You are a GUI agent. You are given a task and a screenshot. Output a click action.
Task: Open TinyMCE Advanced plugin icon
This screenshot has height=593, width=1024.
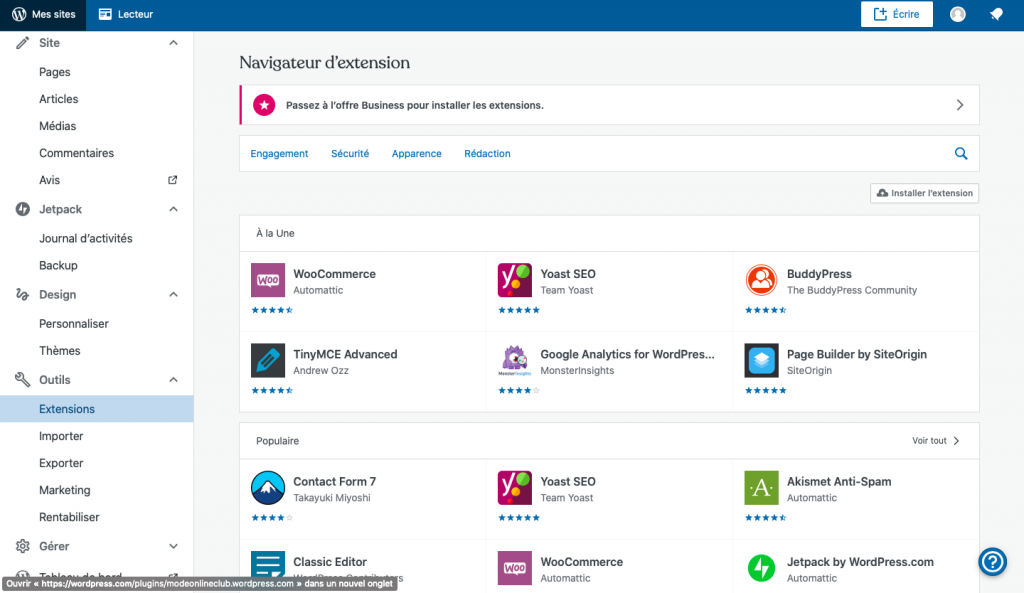pos(268,361)
